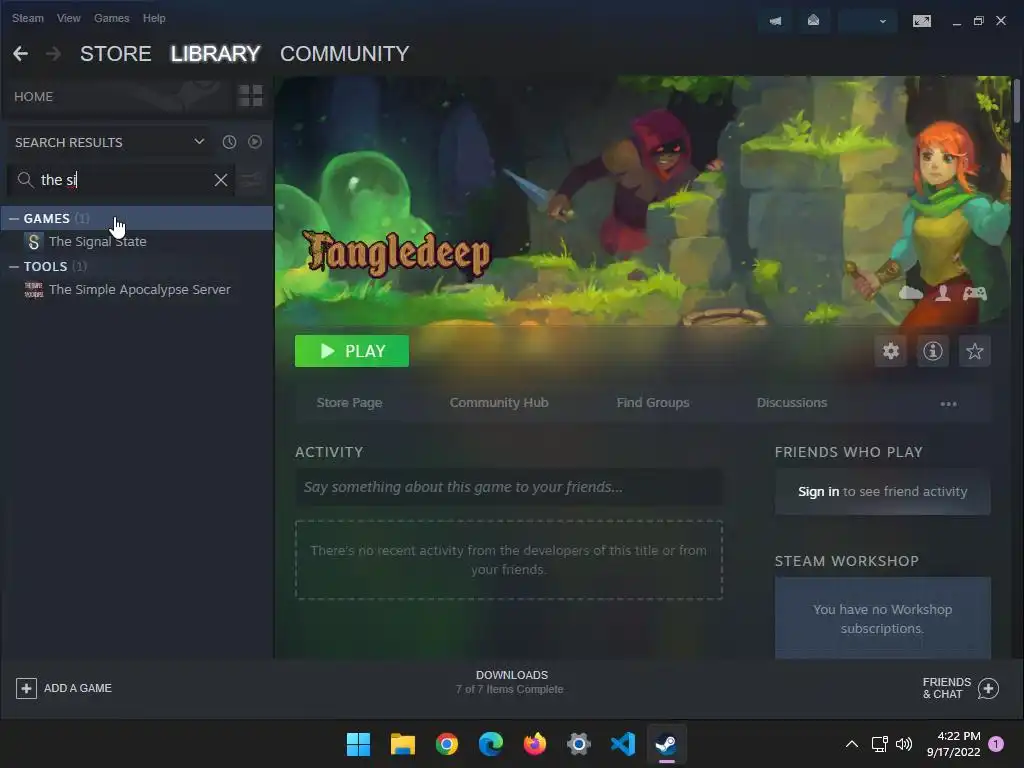Collapse the GAMES category
Image resolution: width=1024 pixels, height=768 pixels.
pyautogui.click(x=14, y=219)
